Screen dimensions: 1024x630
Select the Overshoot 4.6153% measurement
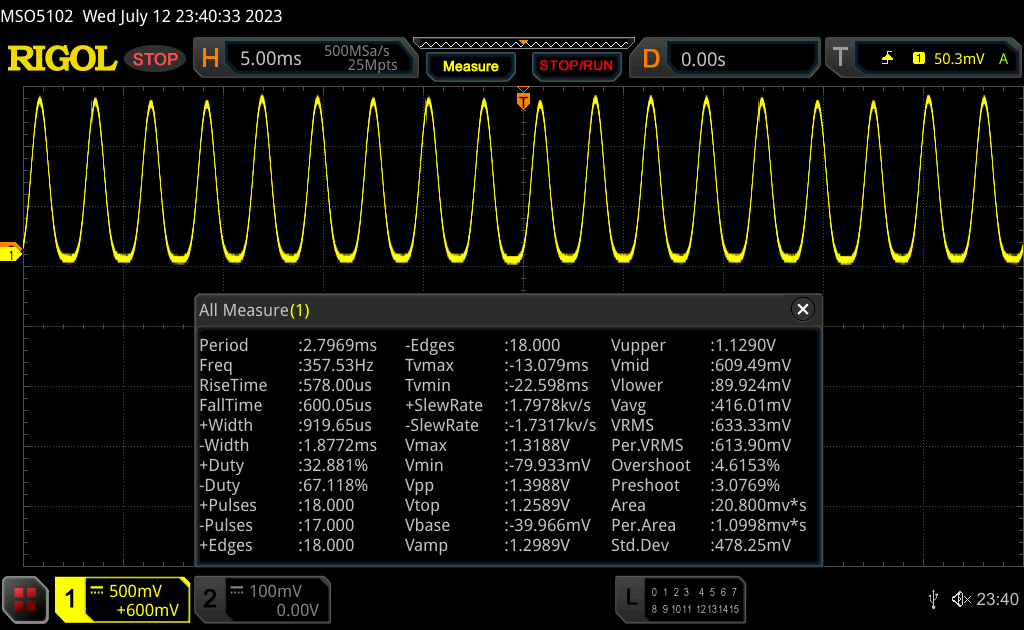[x=696, y=465]
